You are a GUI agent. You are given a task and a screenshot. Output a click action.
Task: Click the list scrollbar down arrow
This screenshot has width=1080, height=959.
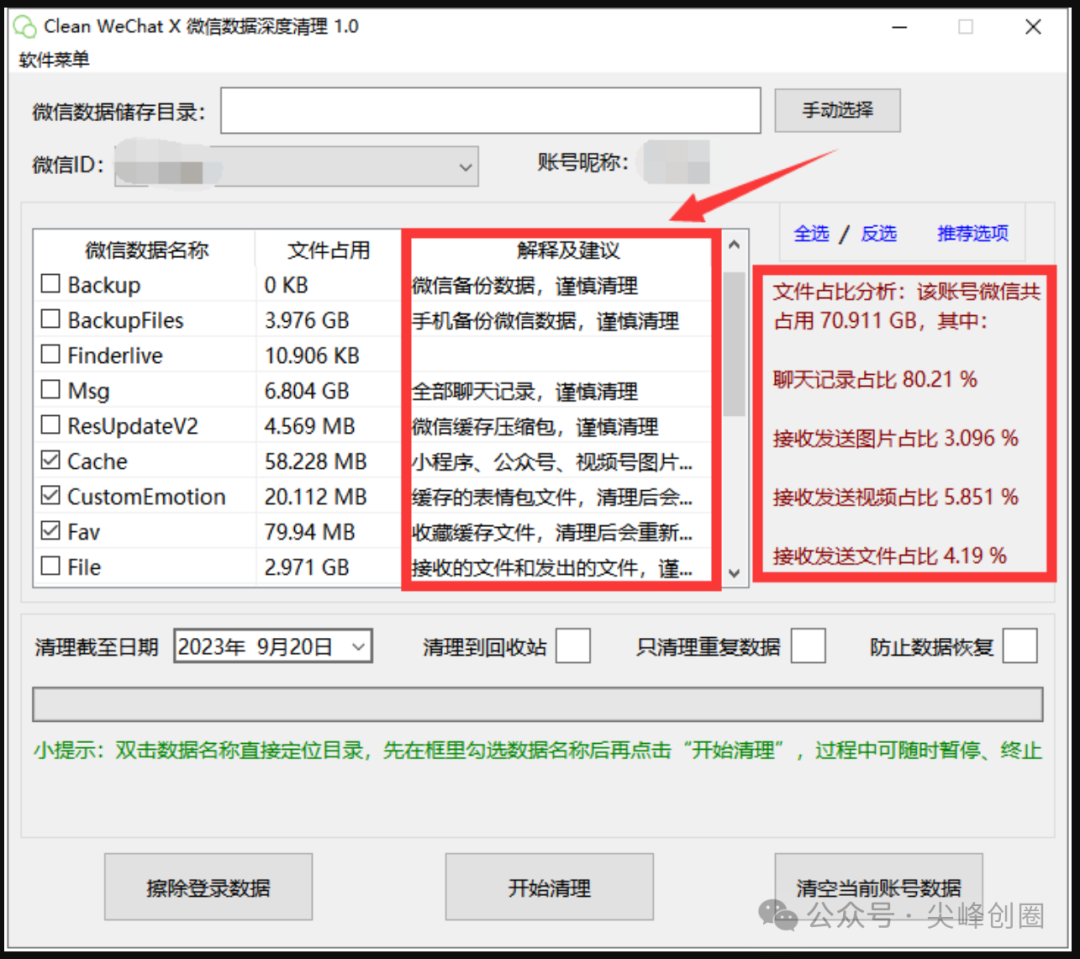coord(734,573)
